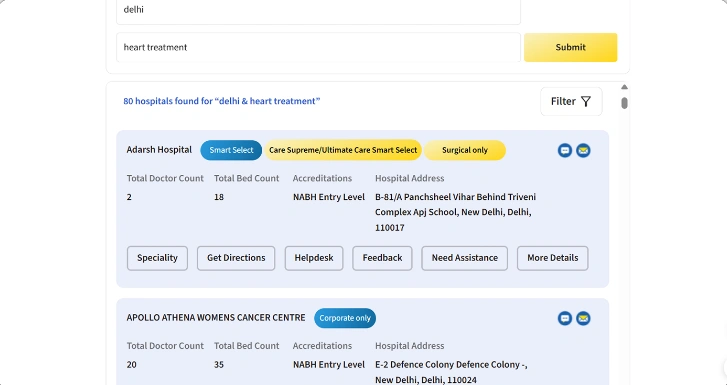Screen dimensions: 727x385
Task: Click the Adarsh Hospital name
Action: [x=159, y=150]
